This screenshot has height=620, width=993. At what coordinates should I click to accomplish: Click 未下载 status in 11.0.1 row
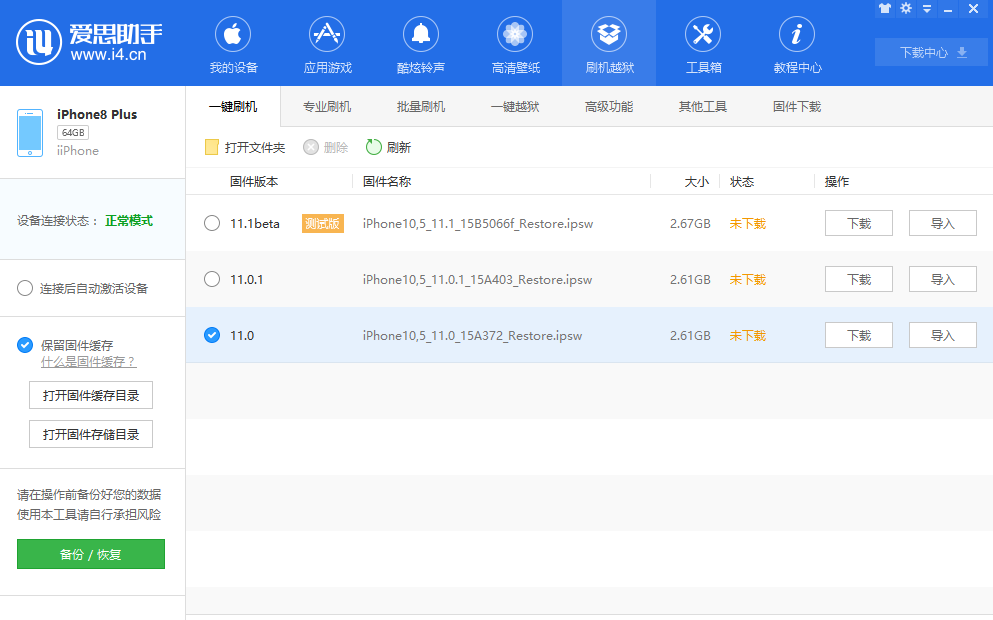coord(747,279)
